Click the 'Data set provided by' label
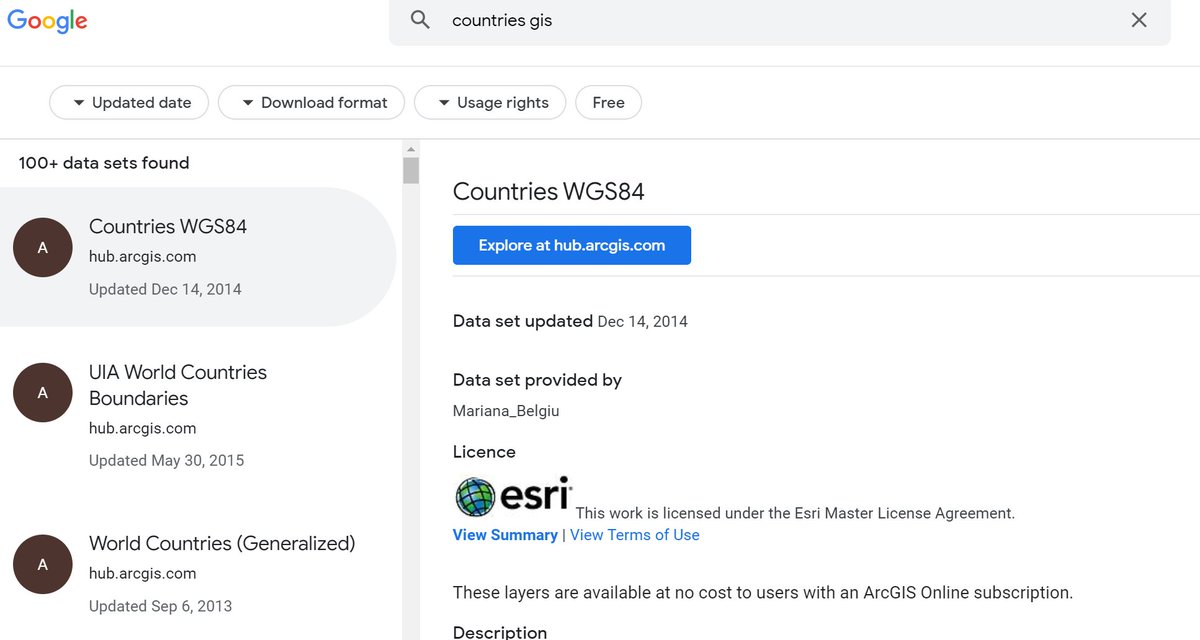 pos(537,380)
